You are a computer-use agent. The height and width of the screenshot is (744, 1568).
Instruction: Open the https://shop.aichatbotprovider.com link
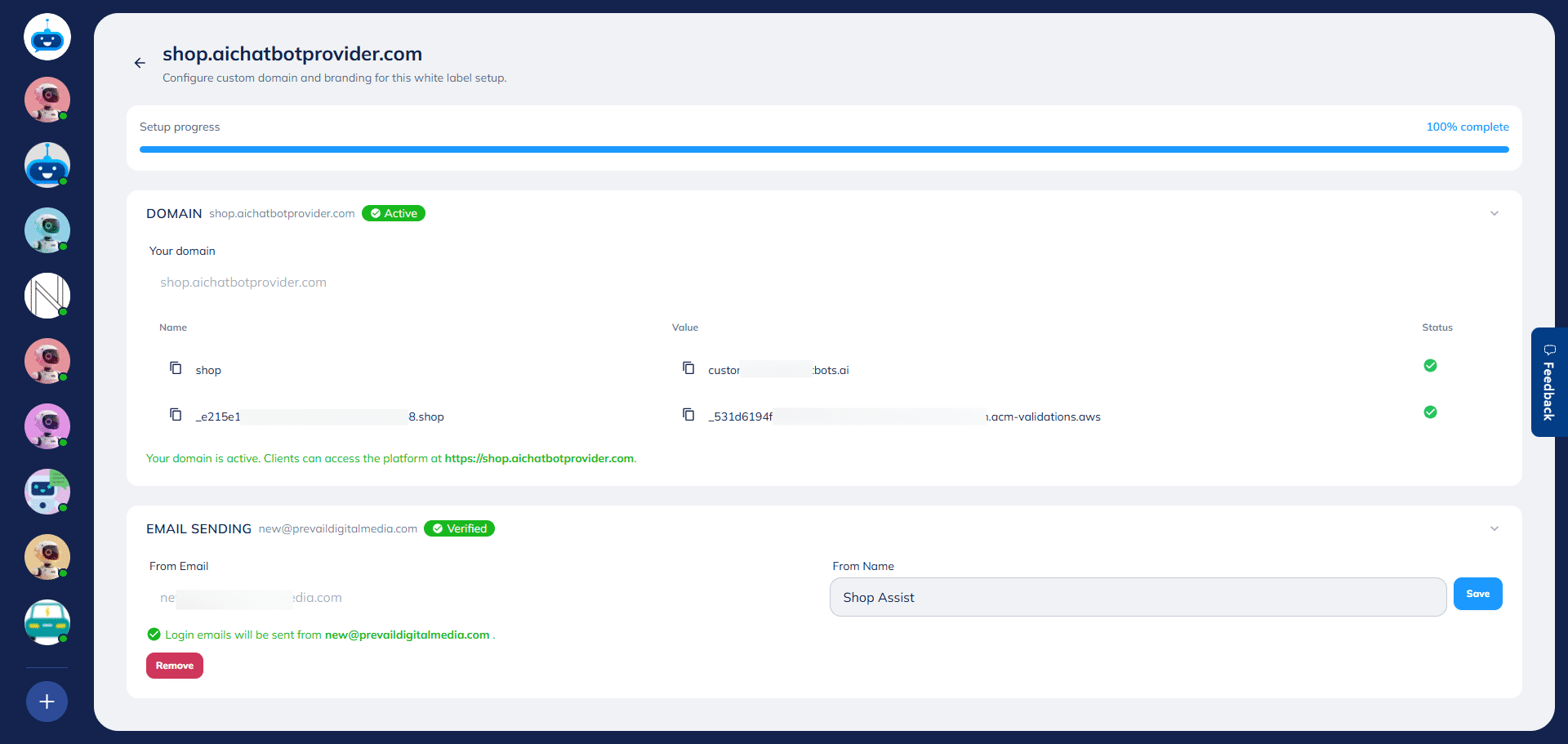coord(539,458)
